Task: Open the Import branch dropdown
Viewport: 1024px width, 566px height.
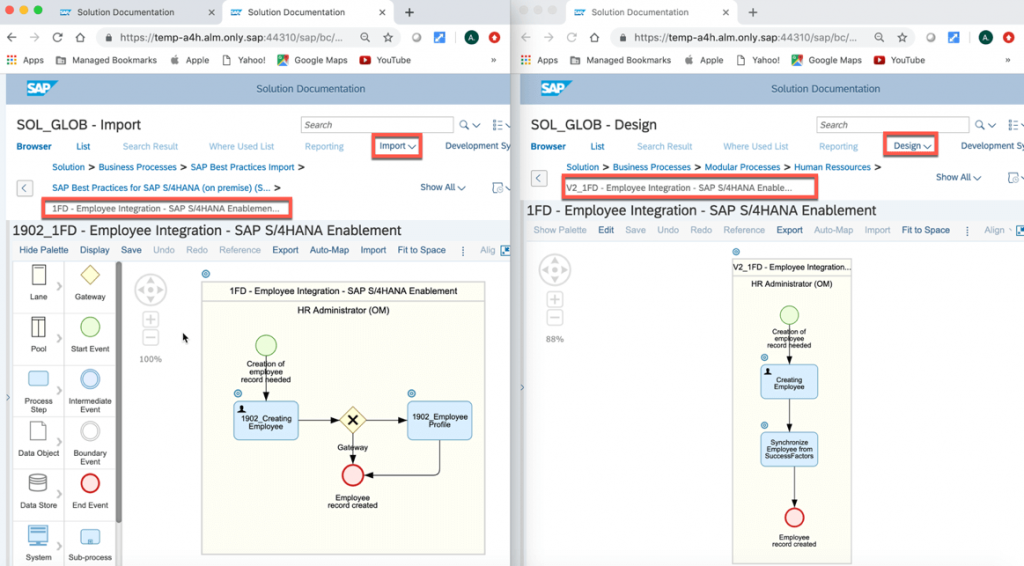Action: point(397,146)
